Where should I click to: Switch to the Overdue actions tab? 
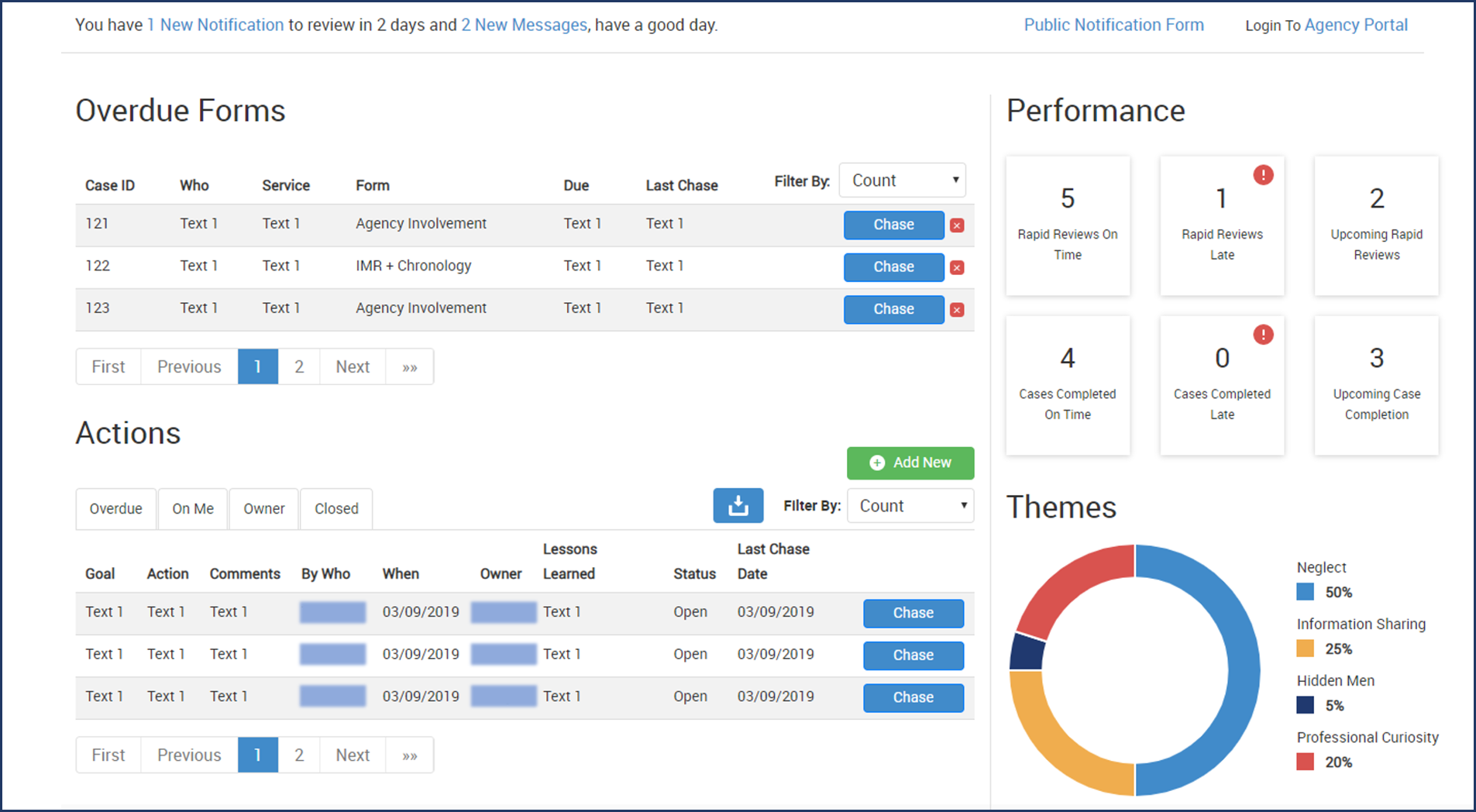(115, 509)
